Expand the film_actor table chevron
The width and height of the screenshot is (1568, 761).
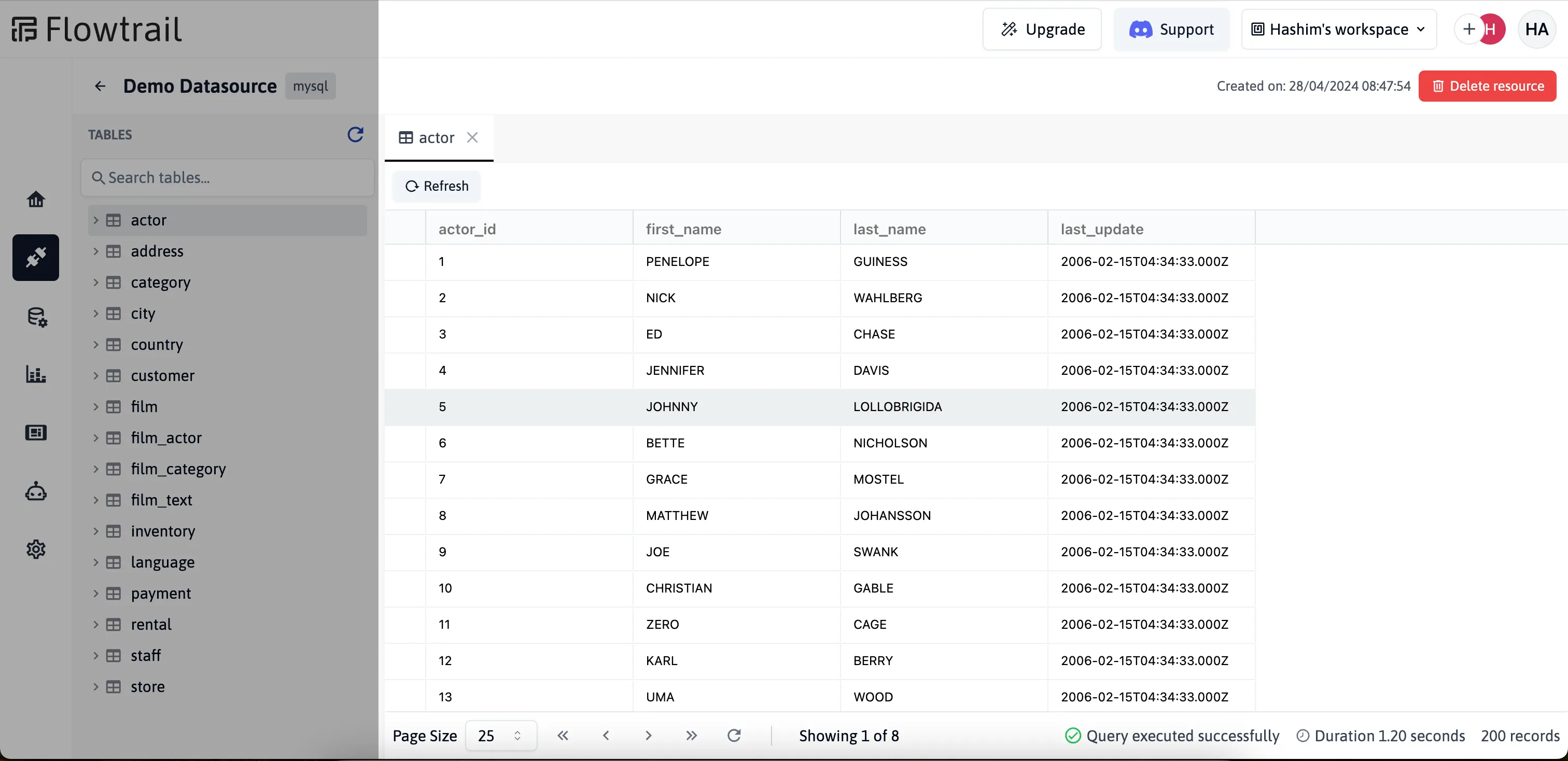tap(95, 438)
